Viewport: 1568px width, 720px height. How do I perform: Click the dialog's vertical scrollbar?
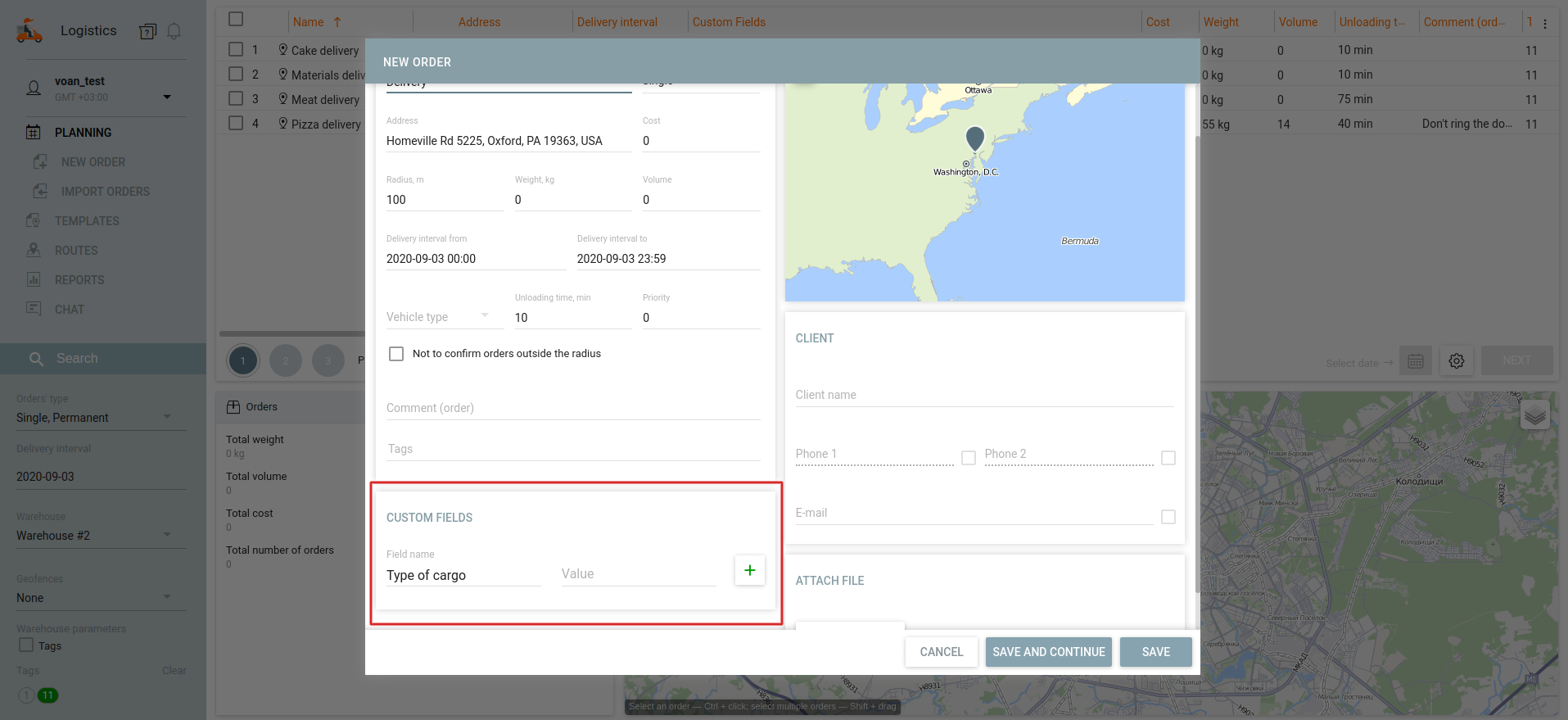(x=1197, y=360)
